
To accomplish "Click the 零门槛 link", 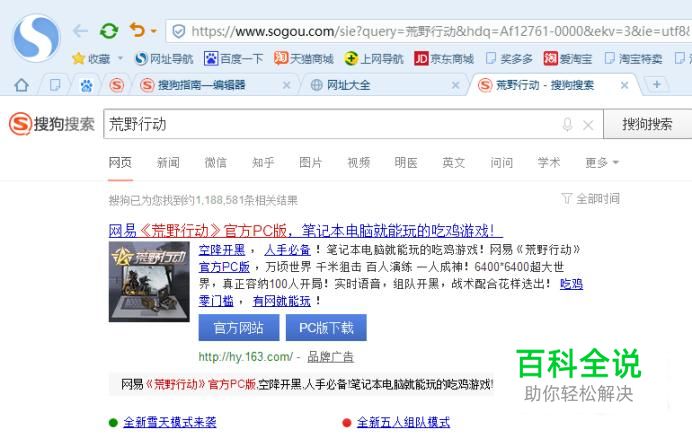I will 216,301.
